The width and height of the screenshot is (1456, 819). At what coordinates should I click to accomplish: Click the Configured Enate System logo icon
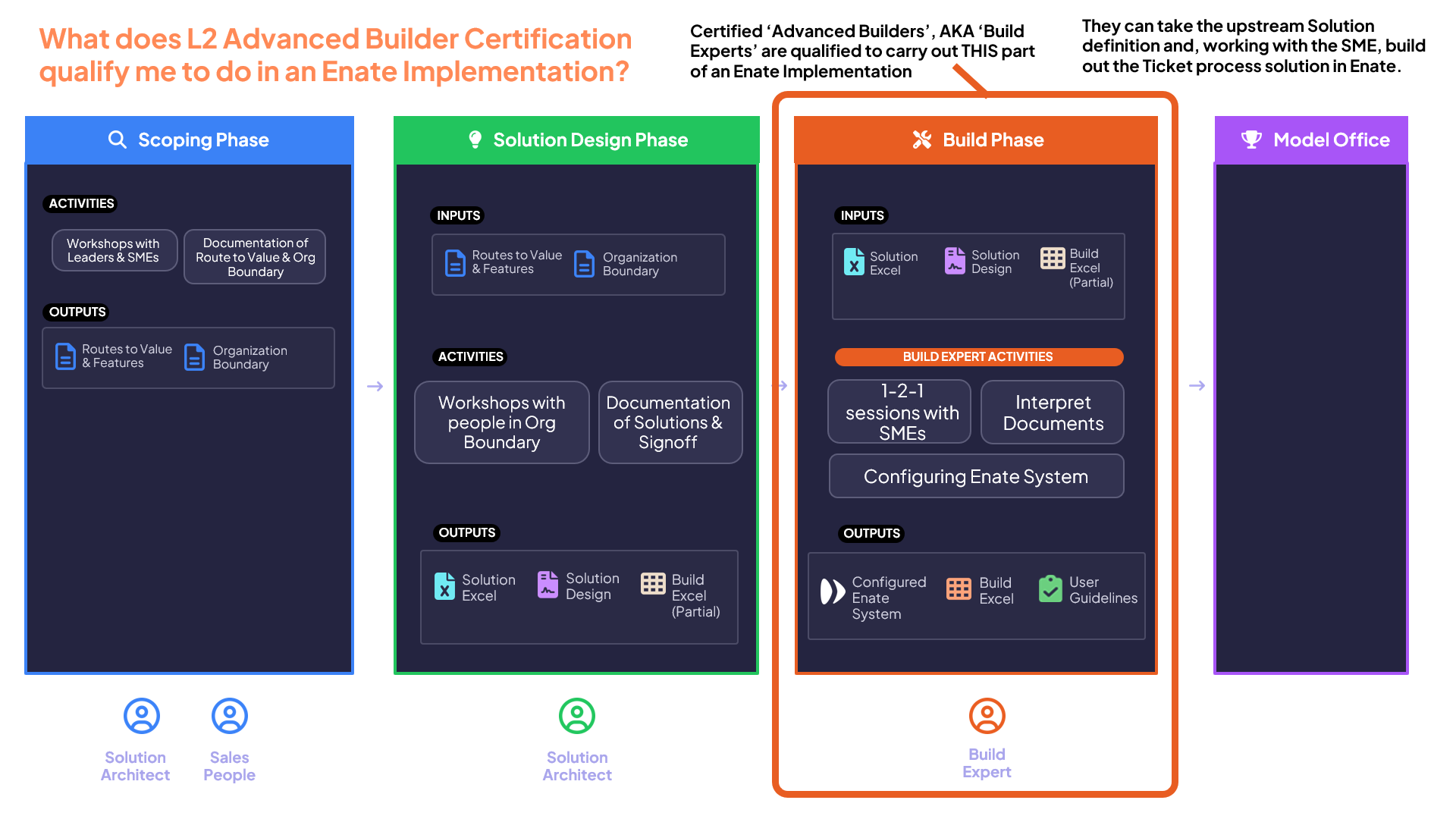click(832, 591)
